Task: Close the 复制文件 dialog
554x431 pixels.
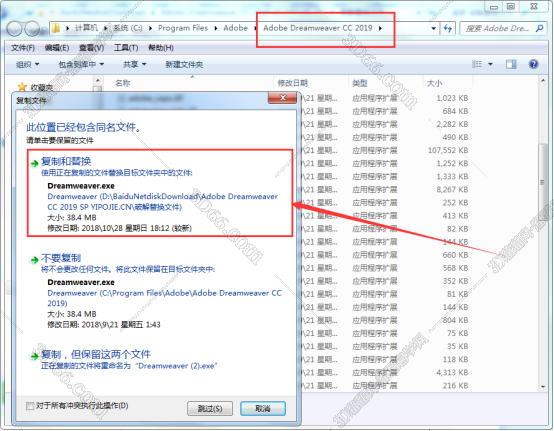Action: (x=282, y=98)
